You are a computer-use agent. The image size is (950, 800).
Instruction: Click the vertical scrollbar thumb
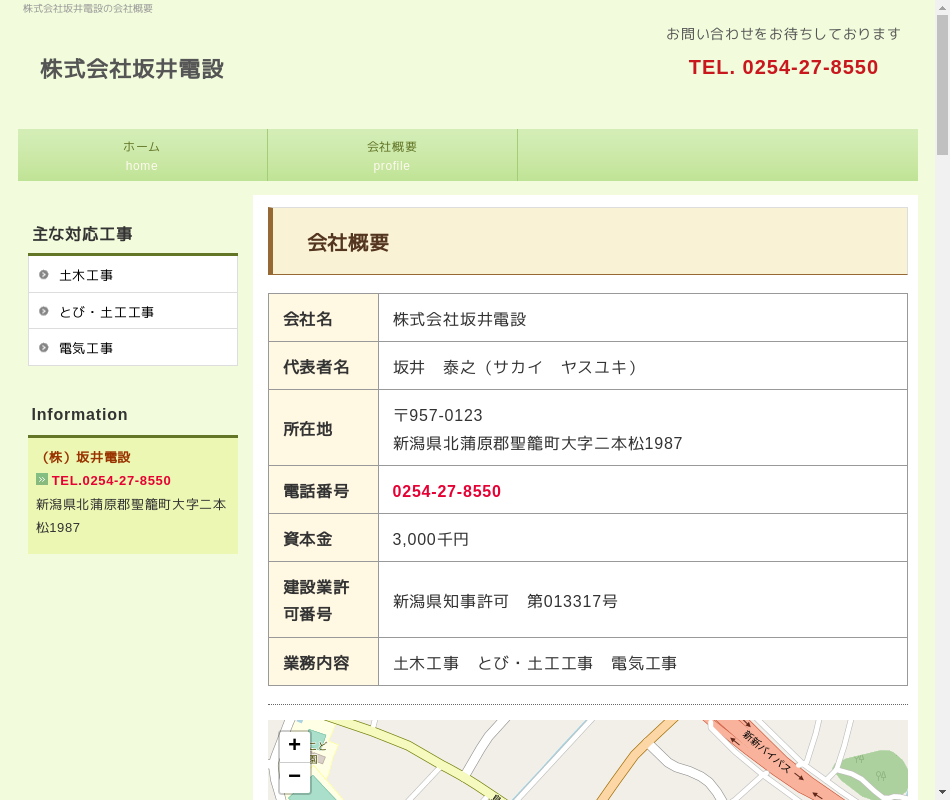(x=942, y=85)
